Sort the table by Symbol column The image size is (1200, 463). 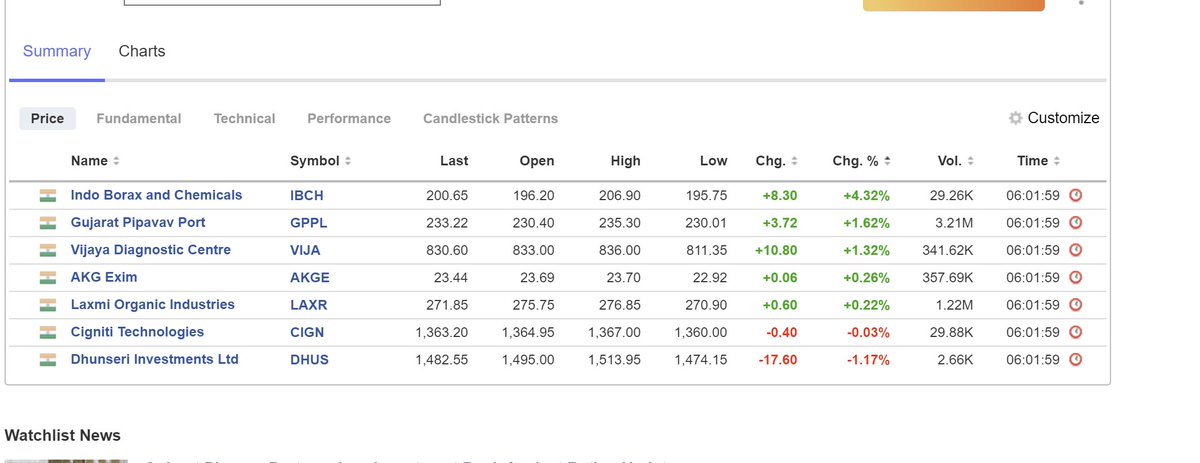(320, 161)
